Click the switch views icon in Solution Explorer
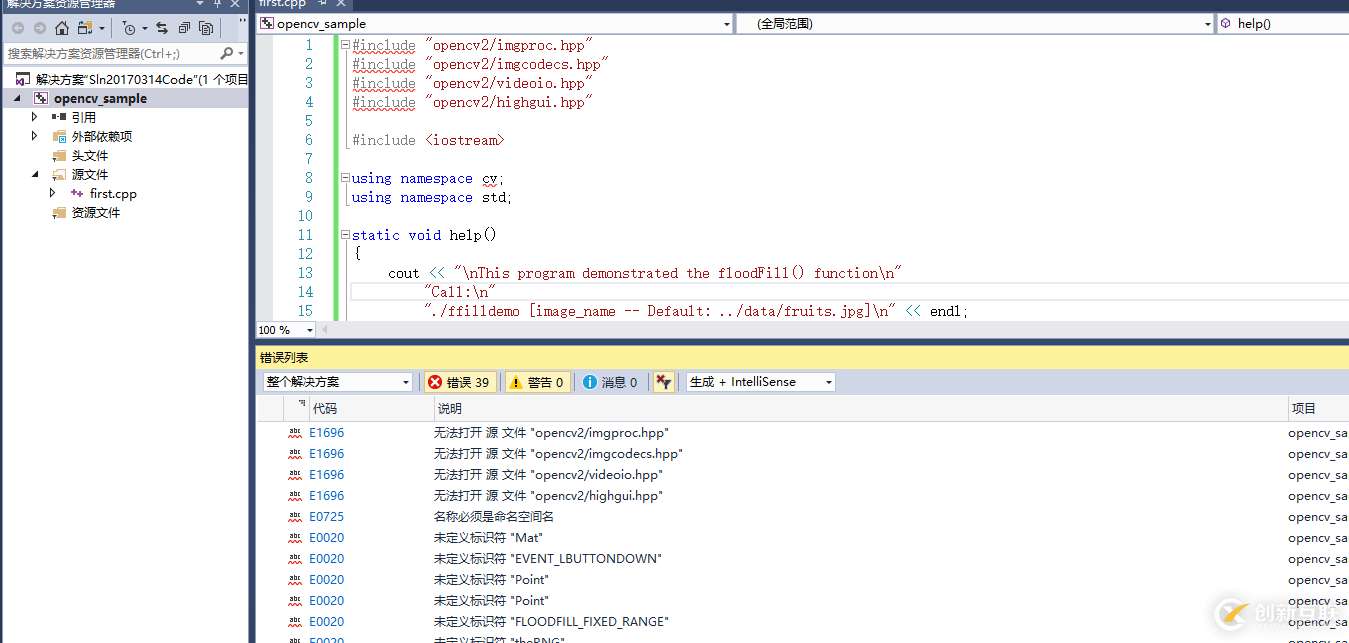Image resolution: width=1349 pixels, height=643 pixels. click(x=86, y=28)
